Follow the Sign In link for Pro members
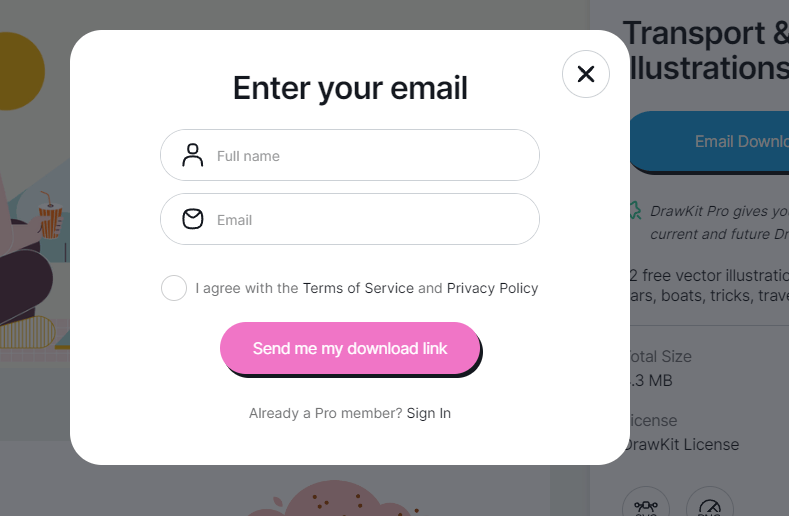The height and width of the screenshot is (516, 789). [428, 413]
